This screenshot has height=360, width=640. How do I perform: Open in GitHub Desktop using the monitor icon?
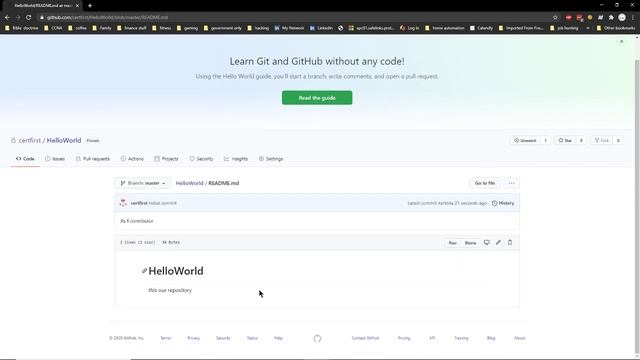pos(487,242)
